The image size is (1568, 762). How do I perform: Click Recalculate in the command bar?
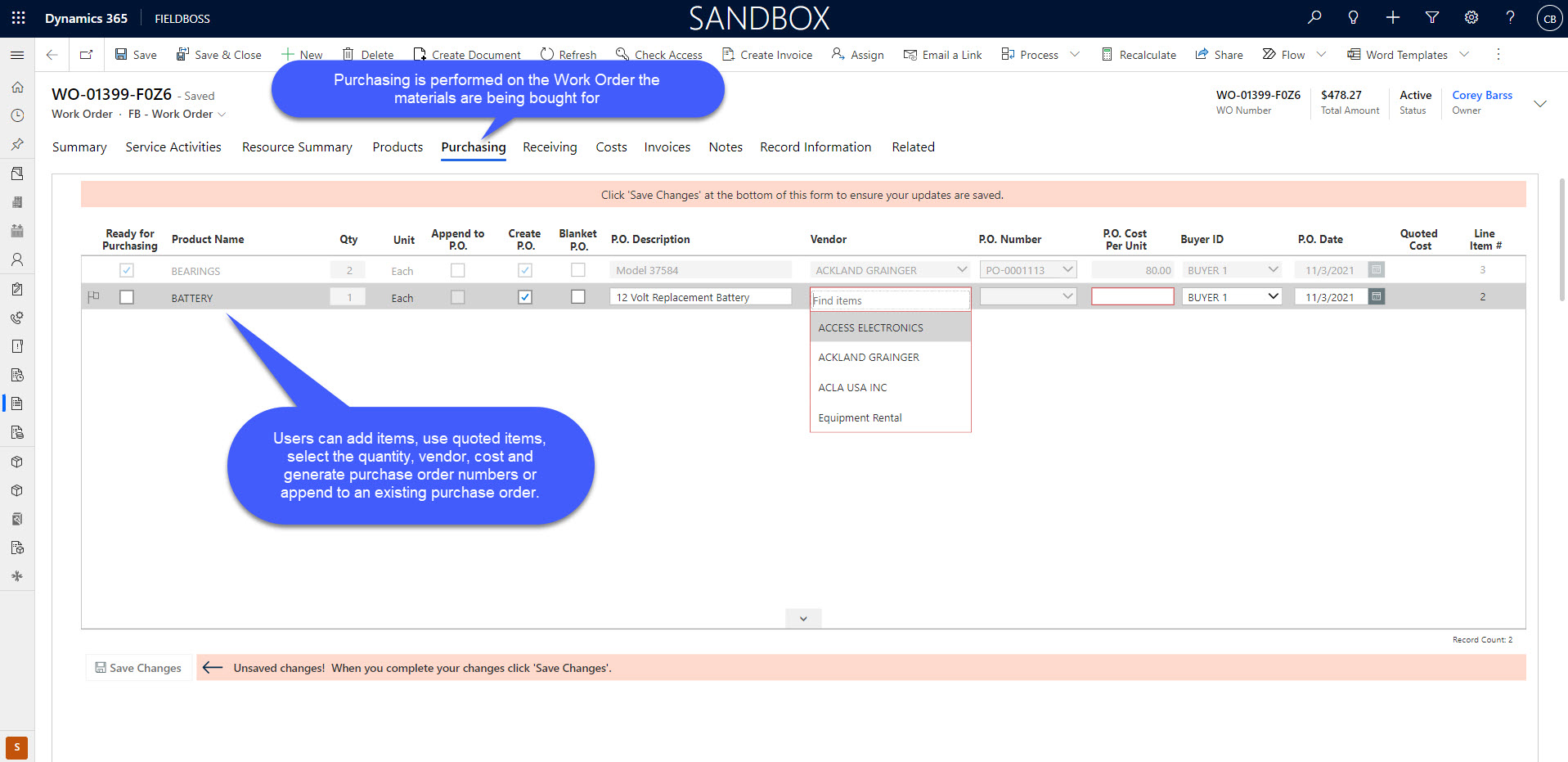pos(1139,55)
